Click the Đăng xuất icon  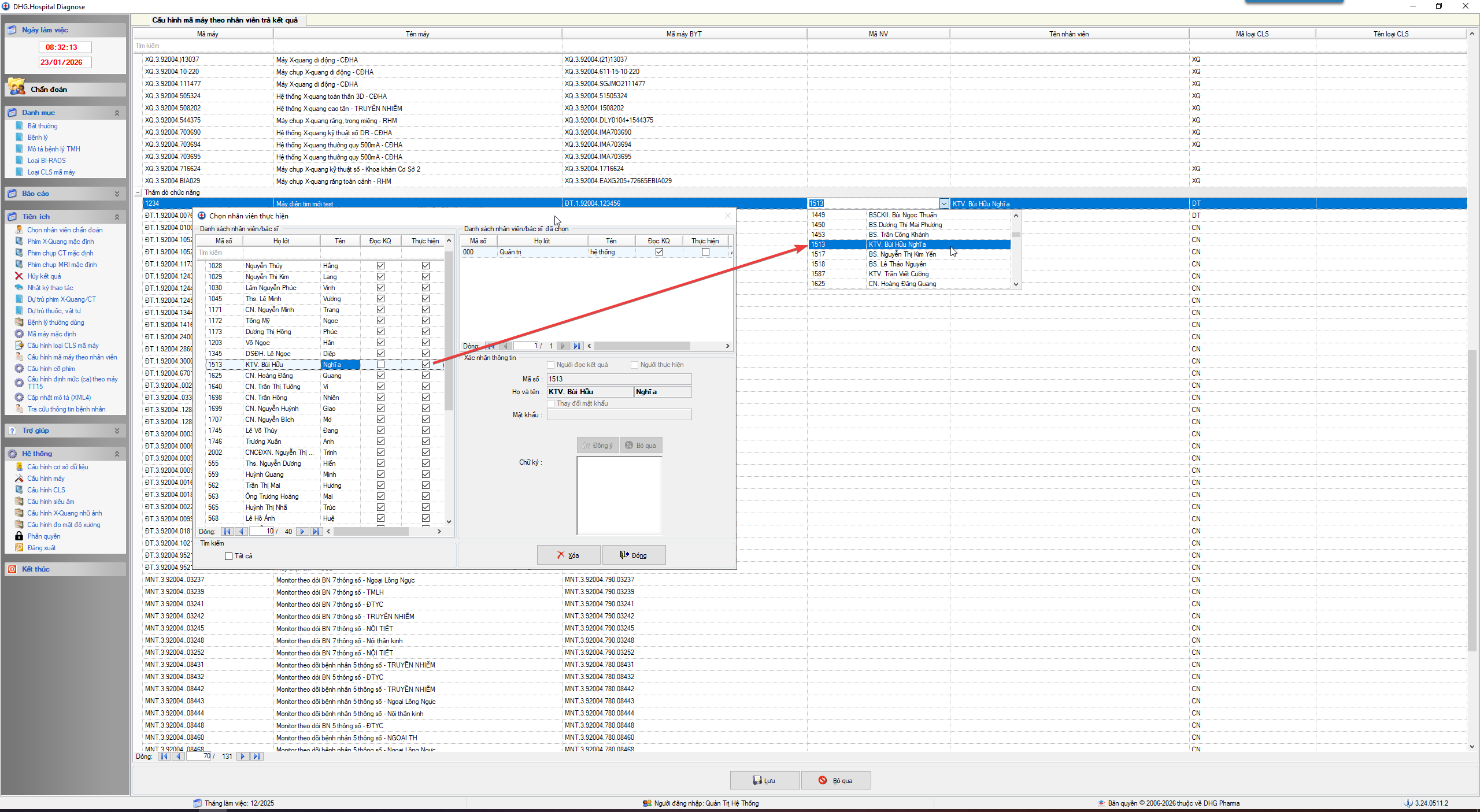click(x=19, y=548)
